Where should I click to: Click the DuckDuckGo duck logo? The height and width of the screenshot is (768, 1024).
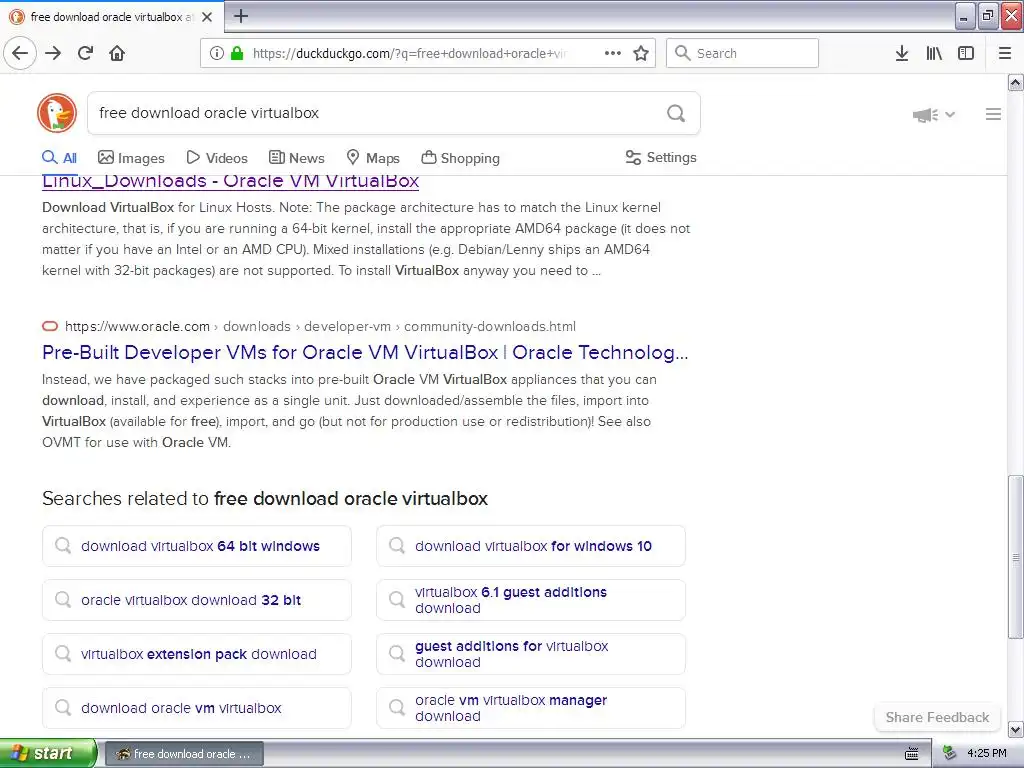click(57, 113)
